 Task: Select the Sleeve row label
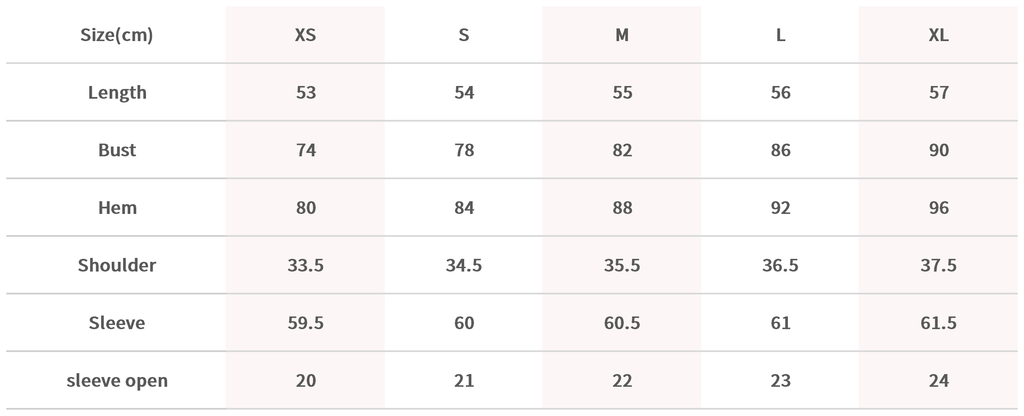pos(117,323)
